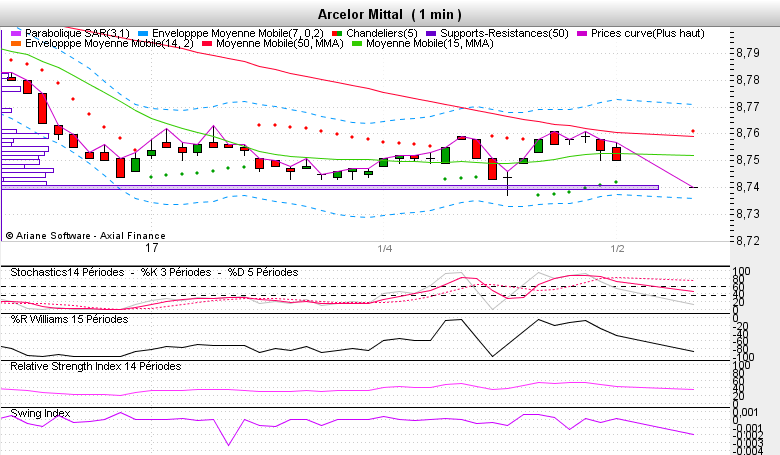Select the 'Moyenne Mobile(50, MMA)' legend label
Screen dimensions: 780x455
coord(280,43)
